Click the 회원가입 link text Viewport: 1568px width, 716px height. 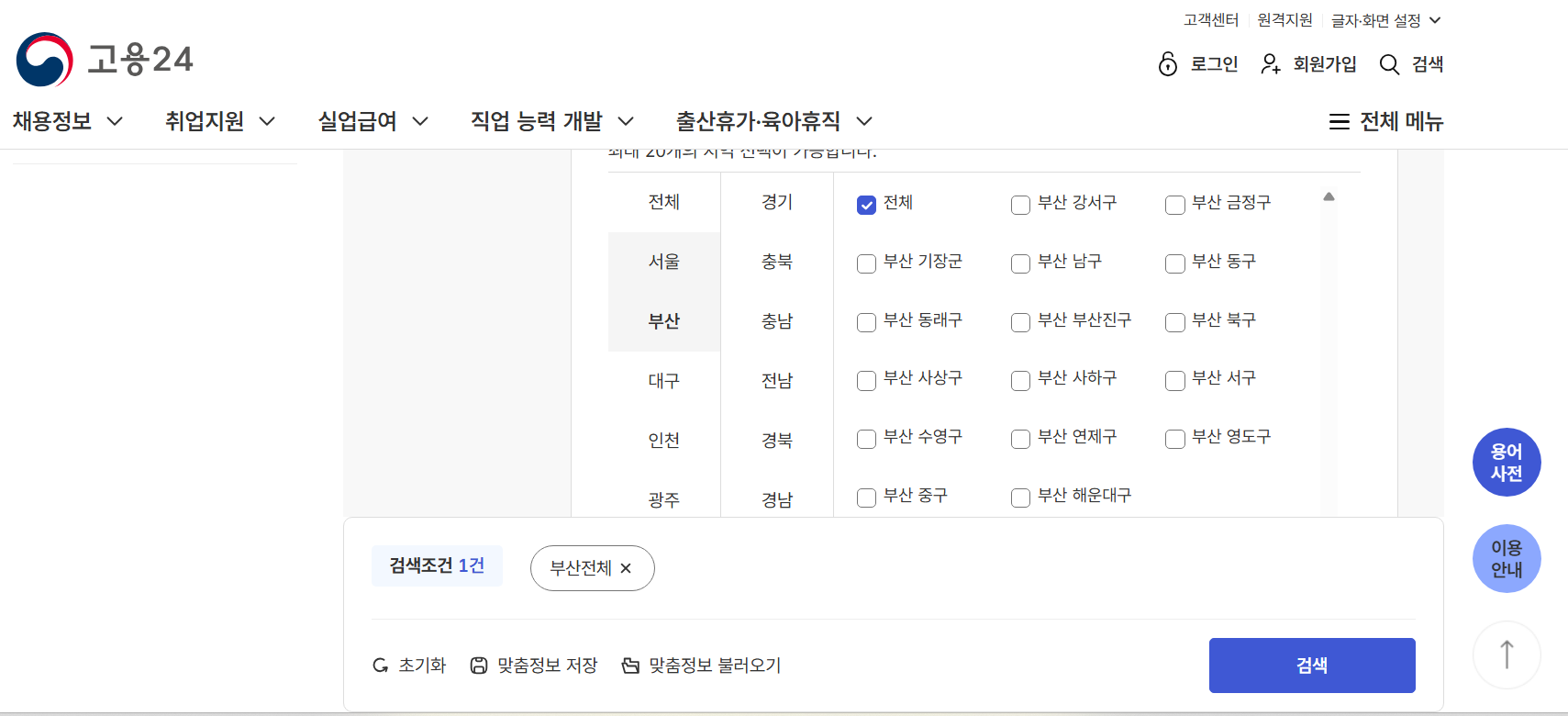pos(1325,64)
